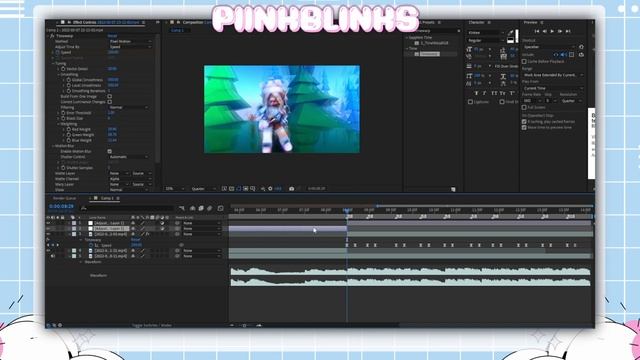The width and height of the screenshot is (640, 360).
Task: Select the Preview panel tab
Action: 531,22
